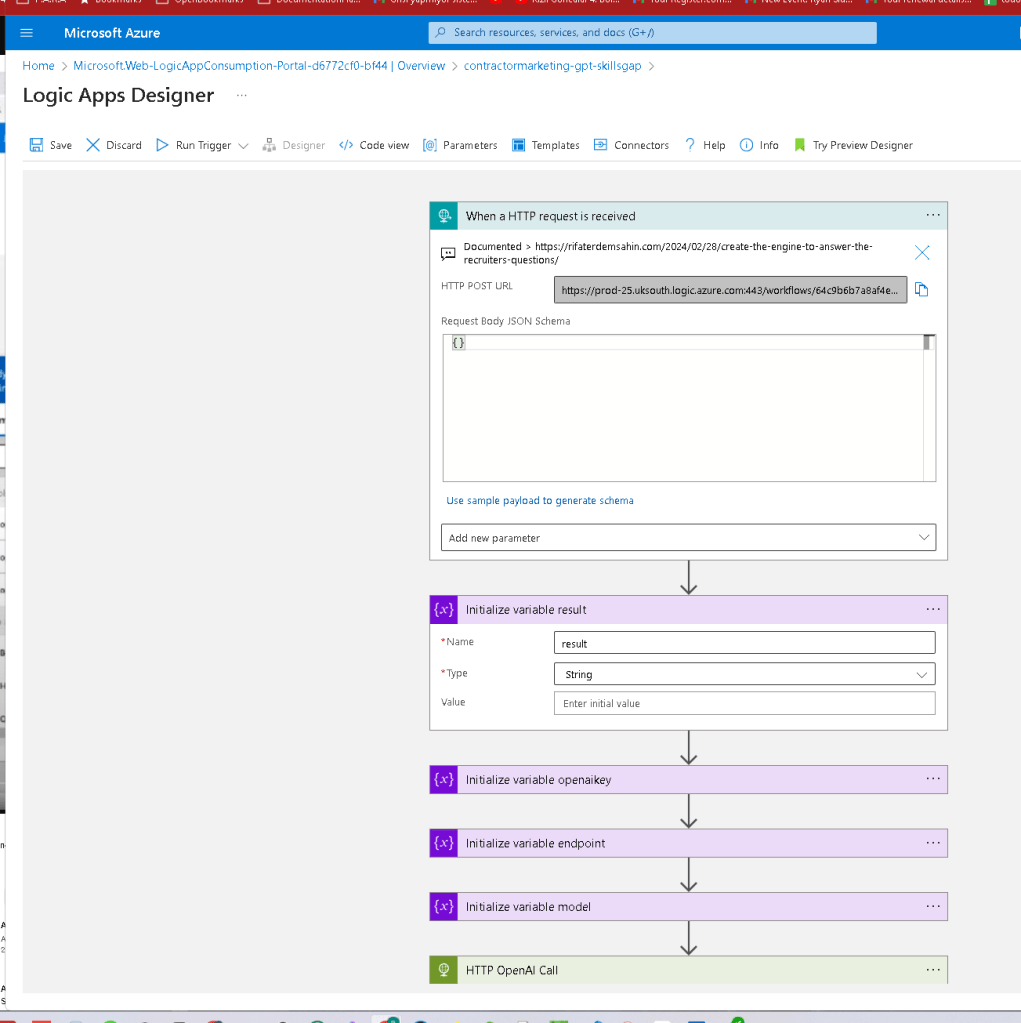Image resolution: width=1021 pixels, height=1023 pixels.
Task: Click inside Request Body JSON Schema editor
Action: click(683, 408)
